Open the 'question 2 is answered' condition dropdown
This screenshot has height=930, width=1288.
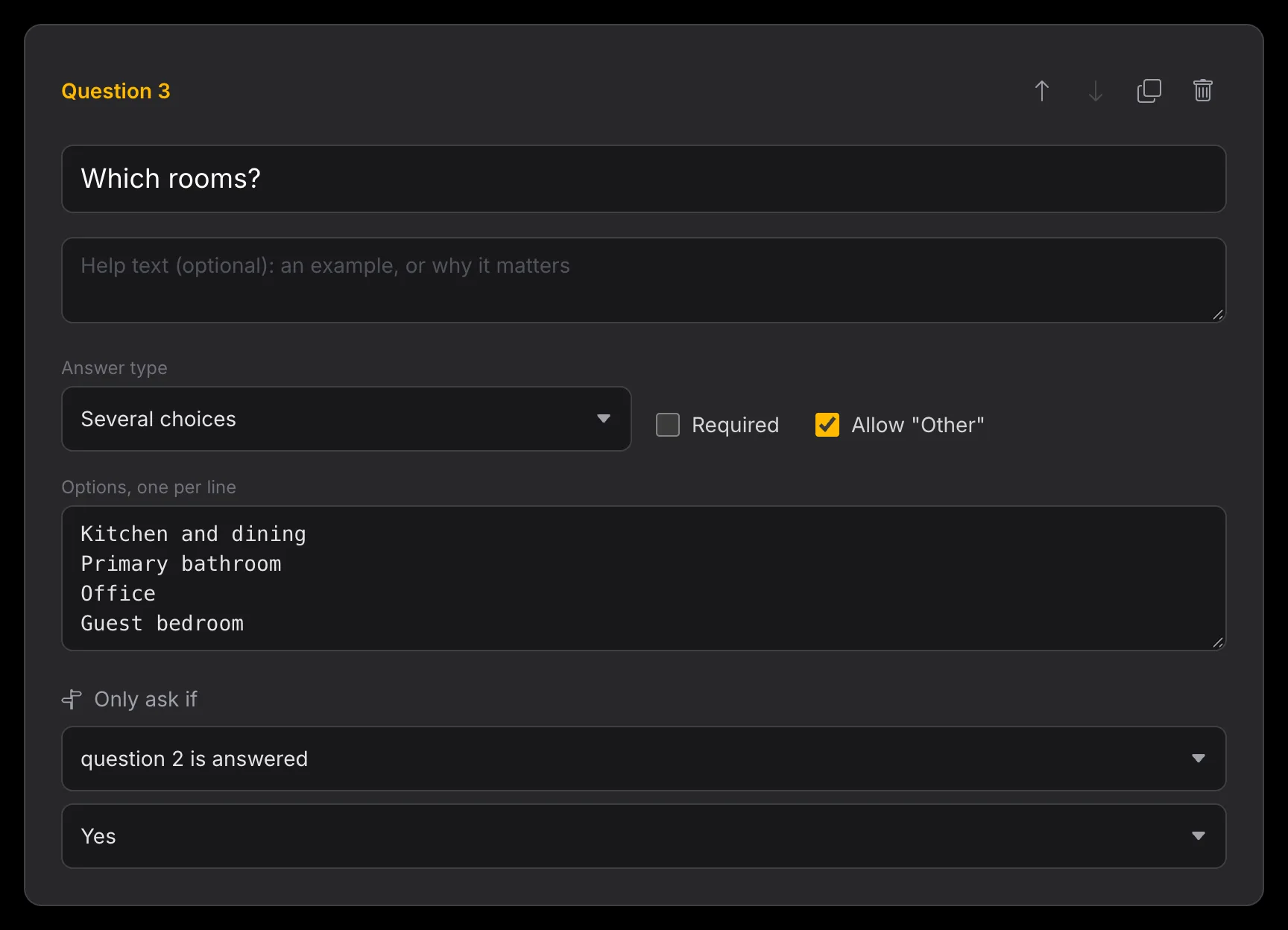(x=644, y=759)
